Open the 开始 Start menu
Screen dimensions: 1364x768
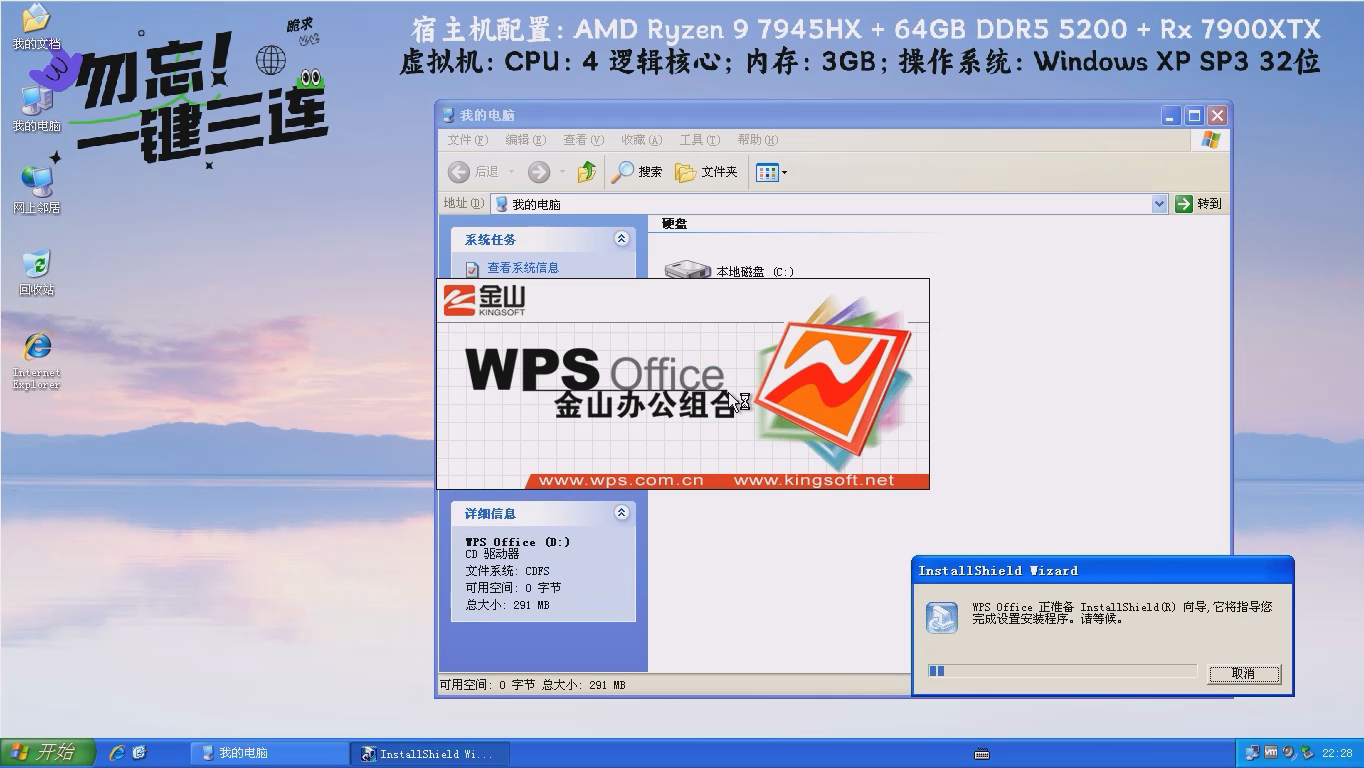coord(47,753)
